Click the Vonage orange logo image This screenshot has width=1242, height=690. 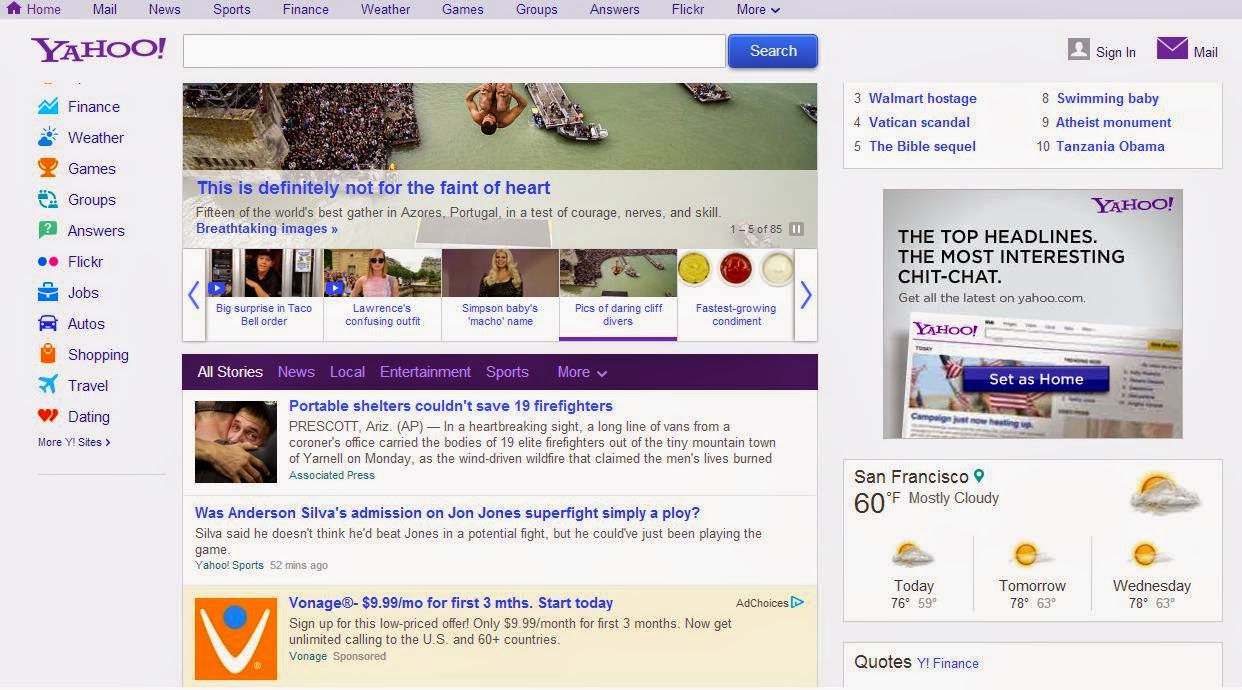click(236, 639)
